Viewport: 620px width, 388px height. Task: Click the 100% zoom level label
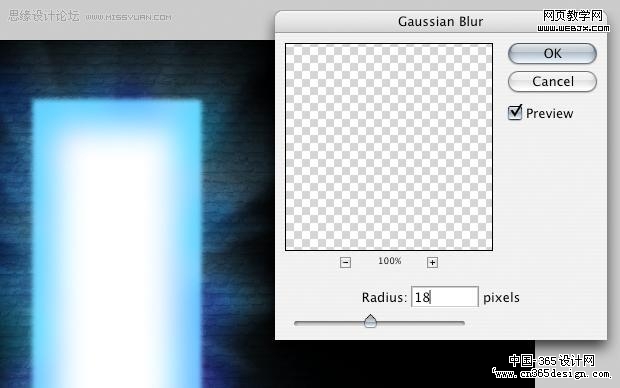[389, 261]
